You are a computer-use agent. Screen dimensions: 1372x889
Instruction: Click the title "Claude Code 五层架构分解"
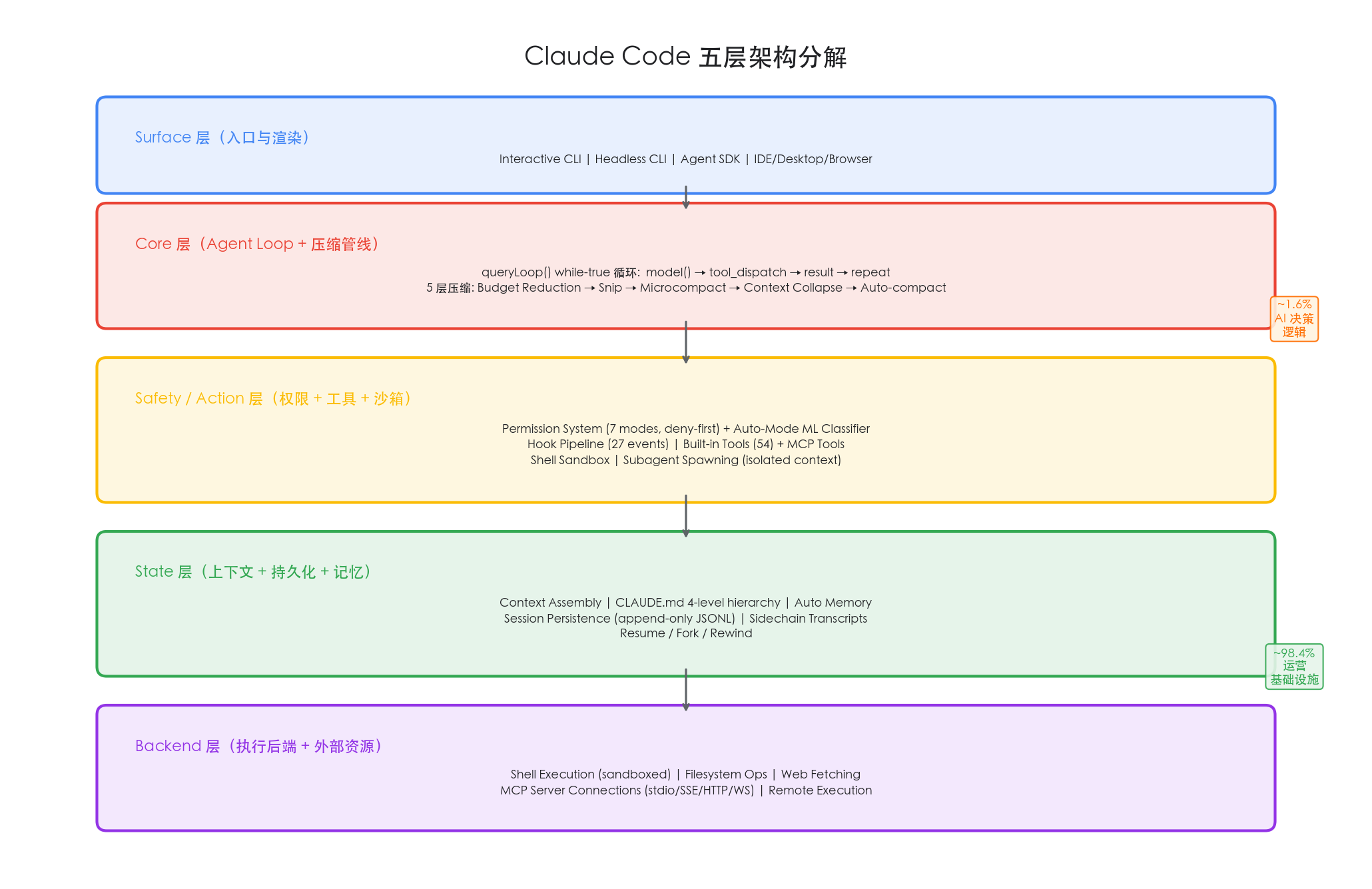click(685, 57)
